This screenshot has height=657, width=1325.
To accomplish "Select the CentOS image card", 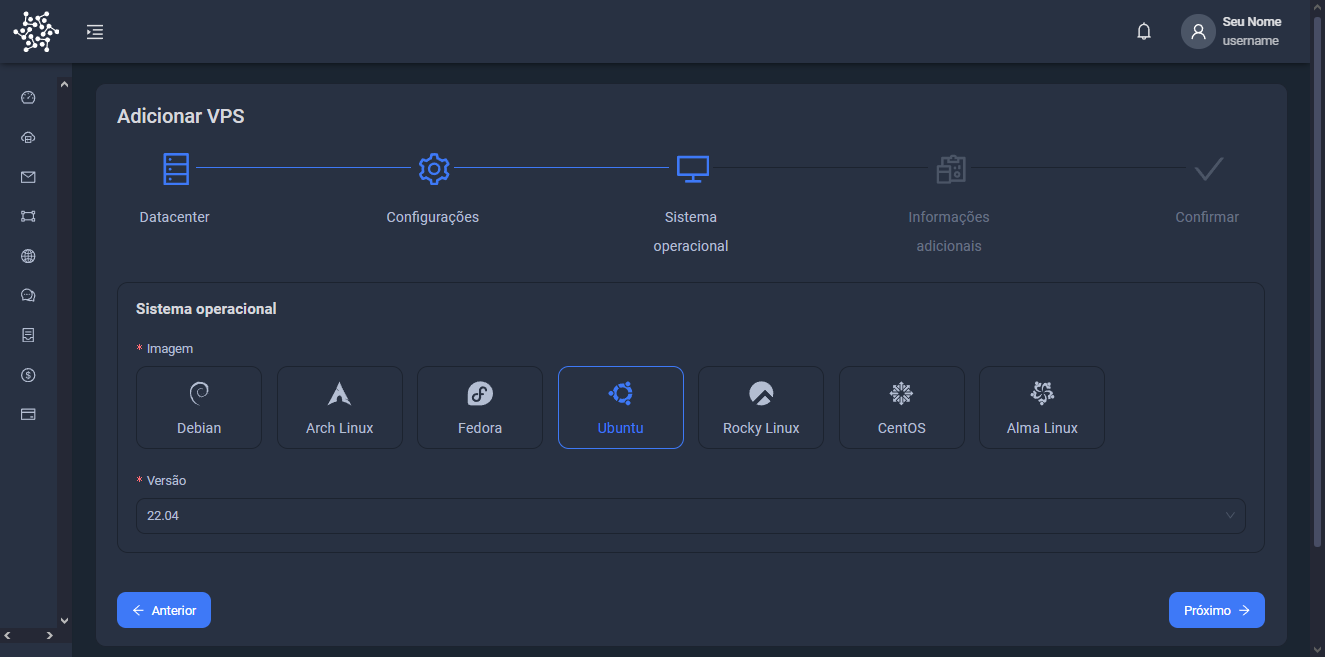I will [x=902, y=407].
